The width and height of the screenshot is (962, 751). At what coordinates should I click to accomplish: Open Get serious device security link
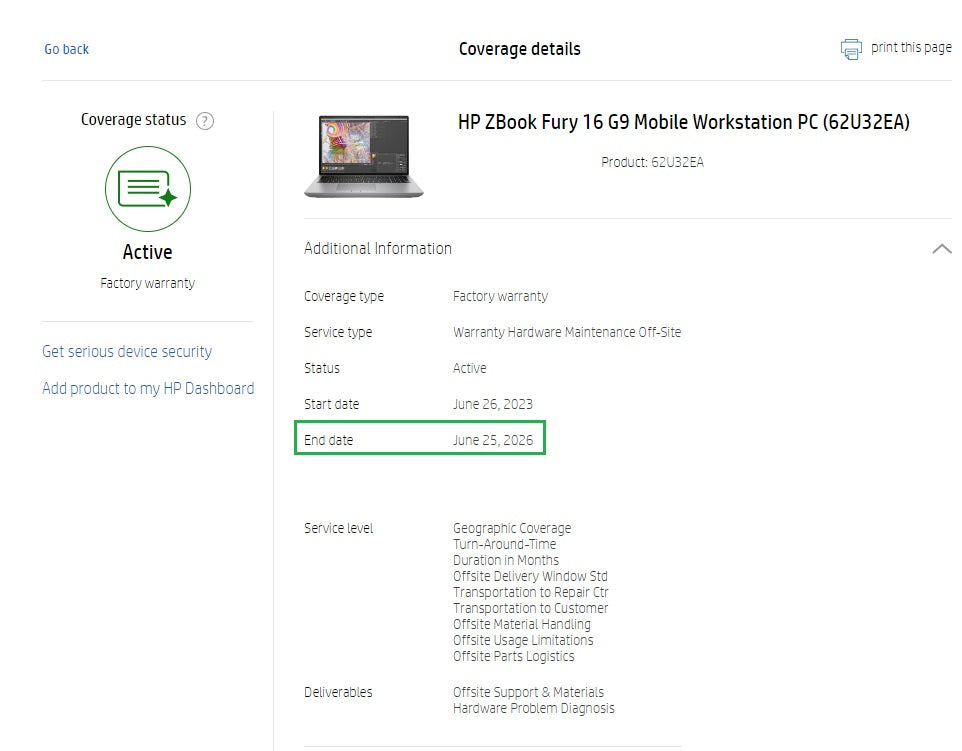click(126, 351)
